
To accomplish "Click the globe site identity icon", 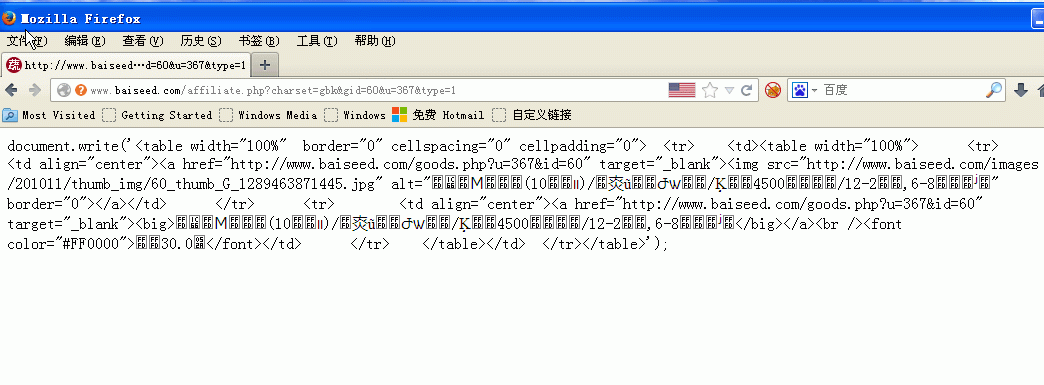I will (x=63, y=90).
